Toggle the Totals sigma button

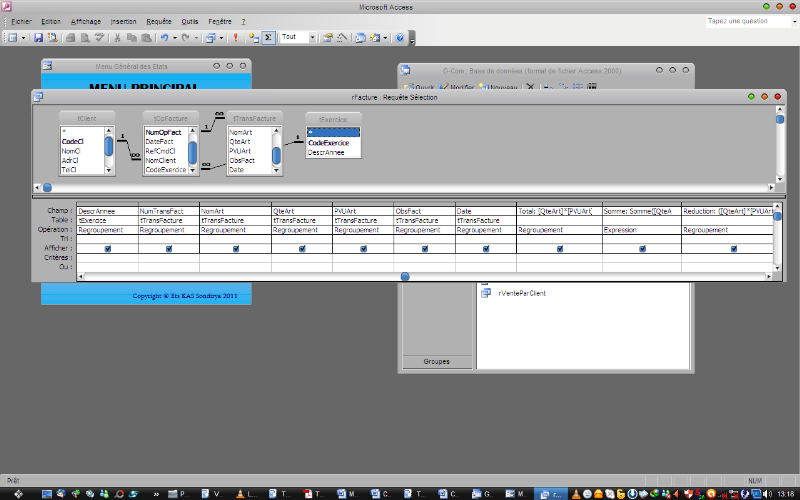268,37
